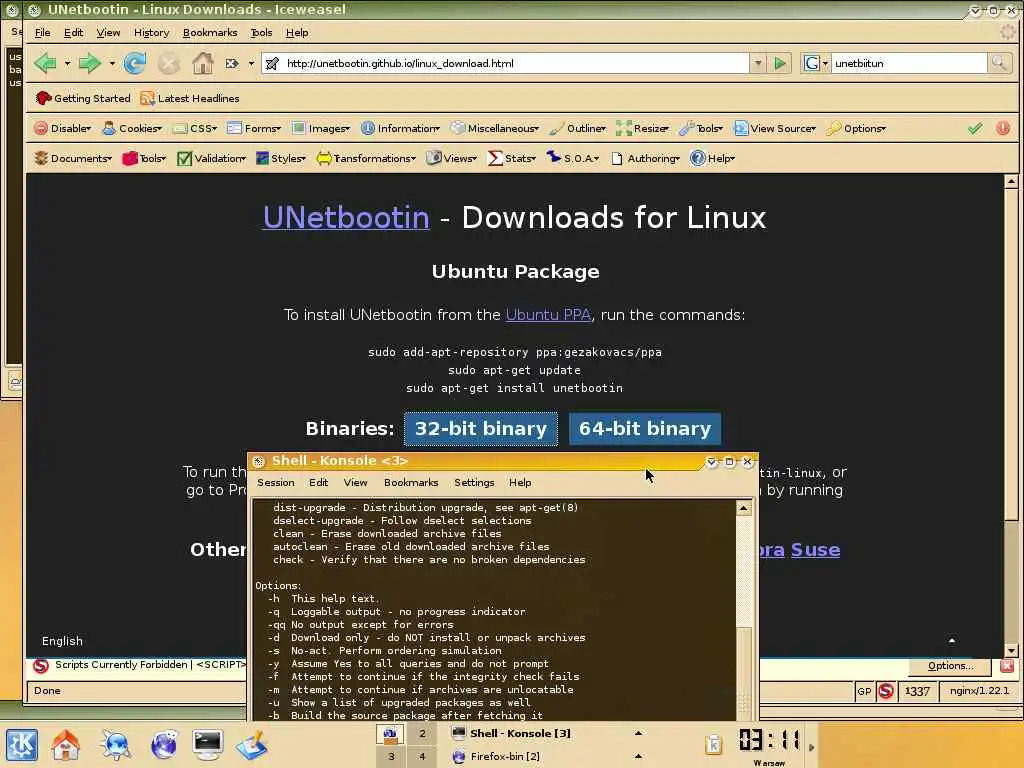Open the Forms developer toolbar menu
Viewport: 1024px width, 768px height.
coord(254,128)
